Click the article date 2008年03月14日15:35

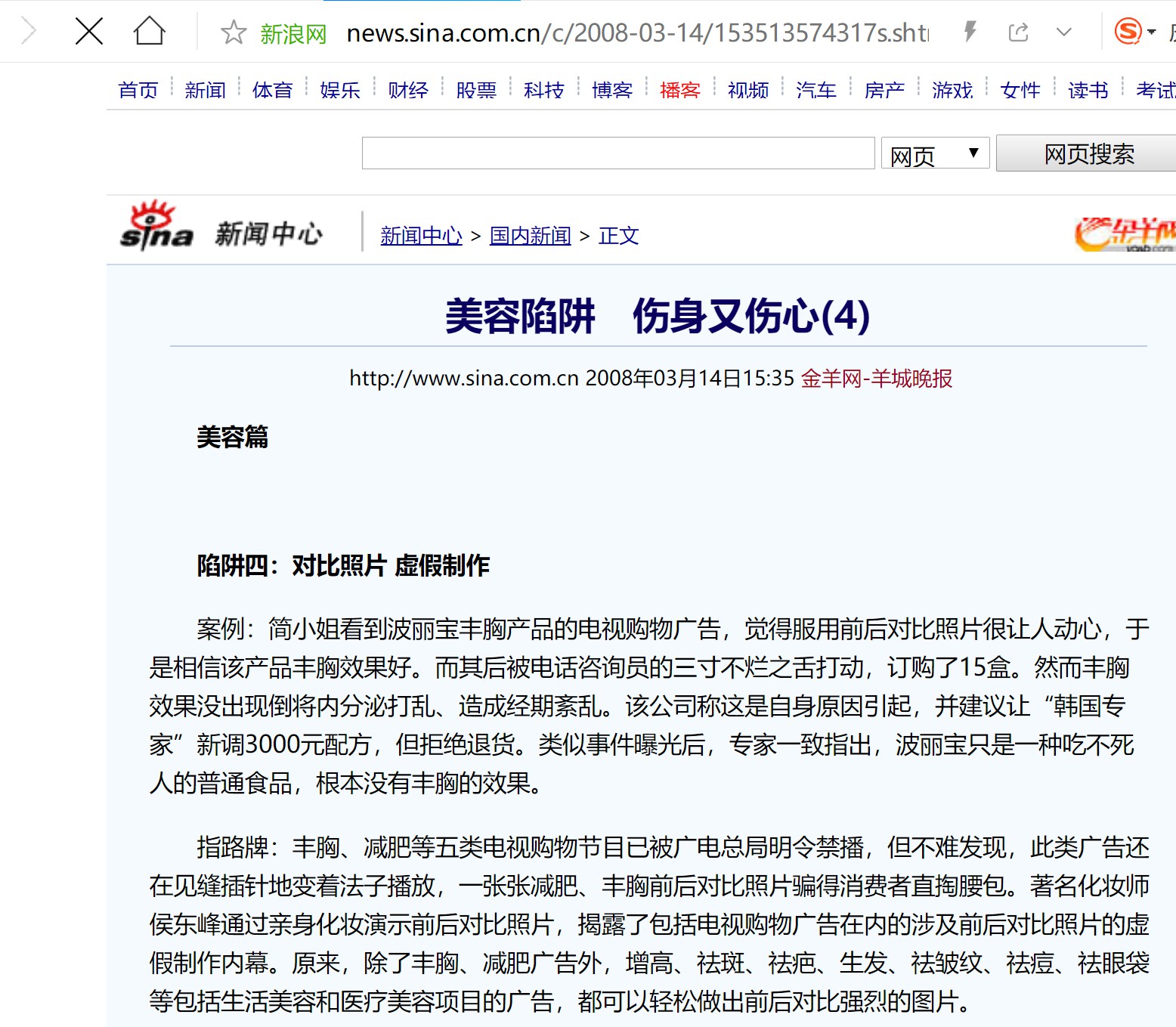click(x=690, y=378)
